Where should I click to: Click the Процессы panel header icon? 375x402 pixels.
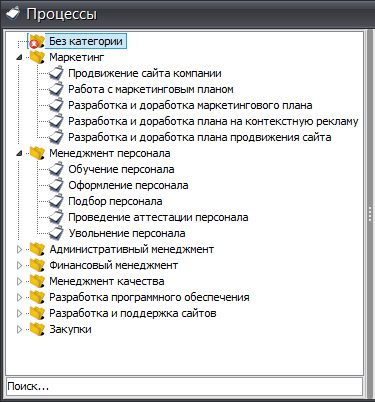click(13, 14)
